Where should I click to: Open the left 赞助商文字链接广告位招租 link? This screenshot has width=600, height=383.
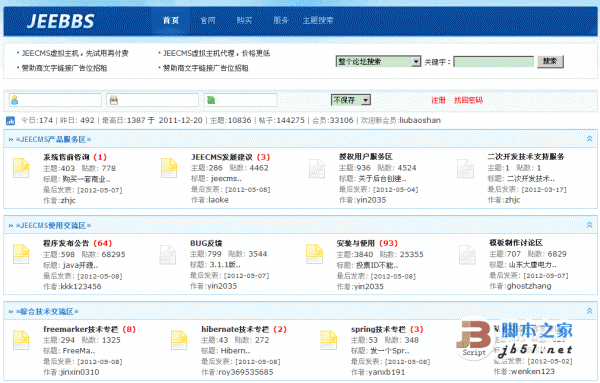[64, 68]
